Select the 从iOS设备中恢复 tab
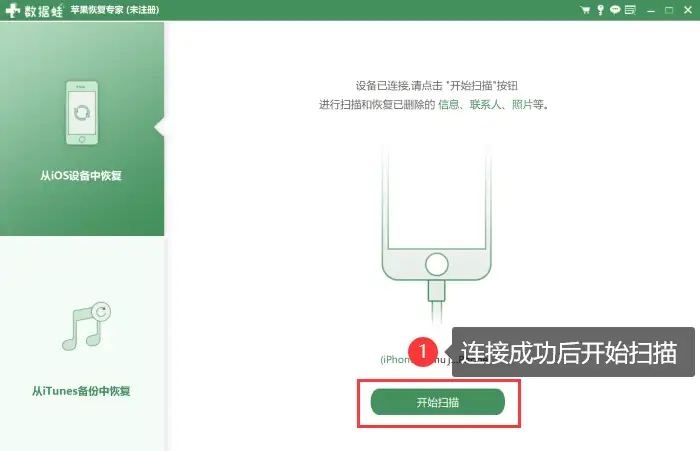 [82, 129]
